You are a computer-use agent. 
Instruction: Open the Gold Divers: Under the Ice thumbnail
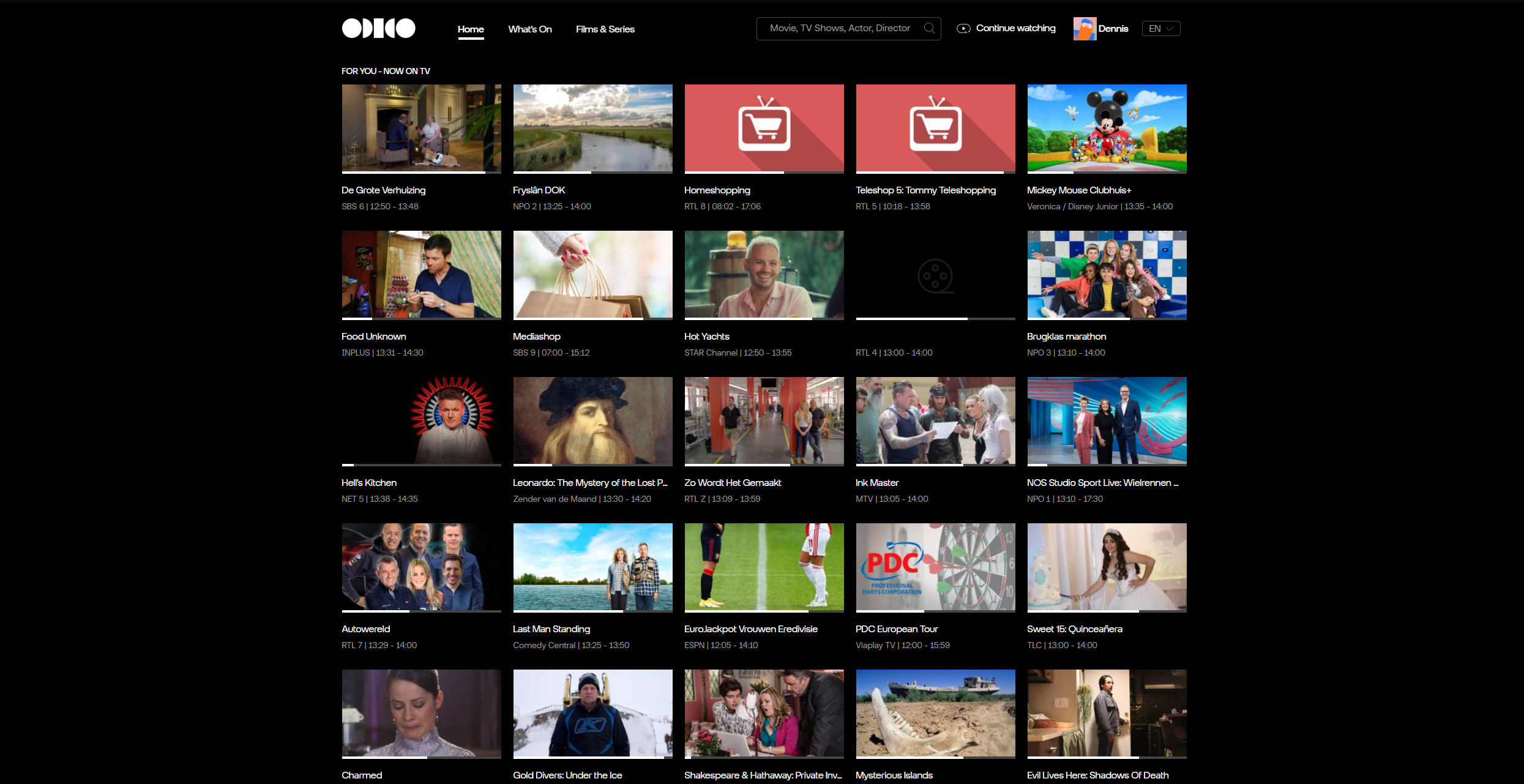[592, 714]
